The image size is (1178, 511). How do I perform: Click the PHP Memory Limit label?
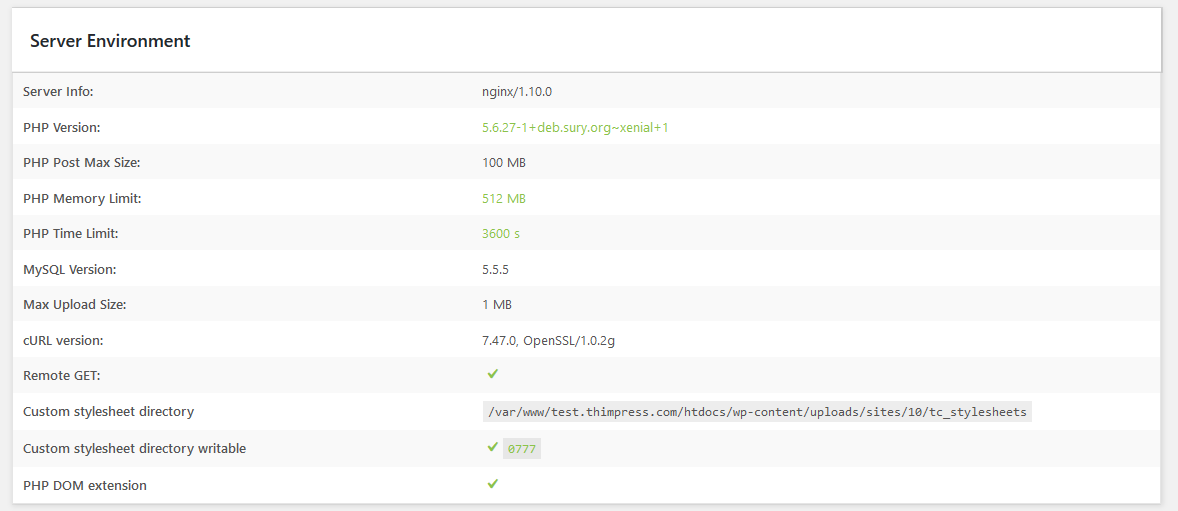pos(82,198)
